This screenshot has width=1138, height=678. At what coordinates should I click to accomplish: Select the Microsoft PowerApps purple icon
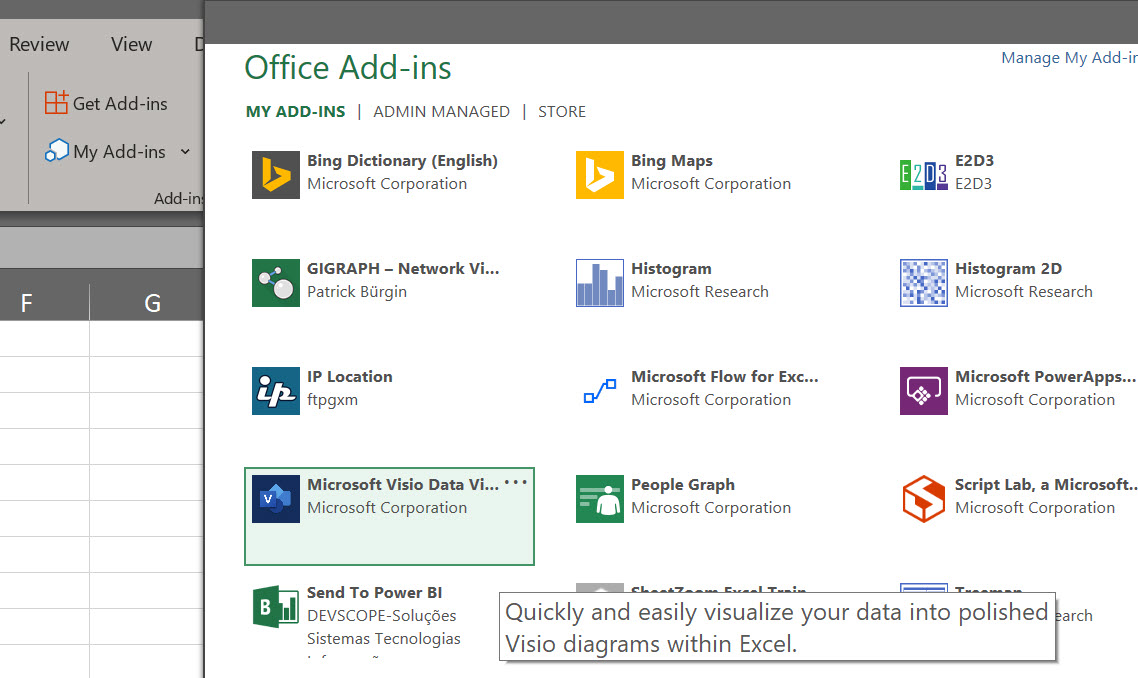point(923,391)
